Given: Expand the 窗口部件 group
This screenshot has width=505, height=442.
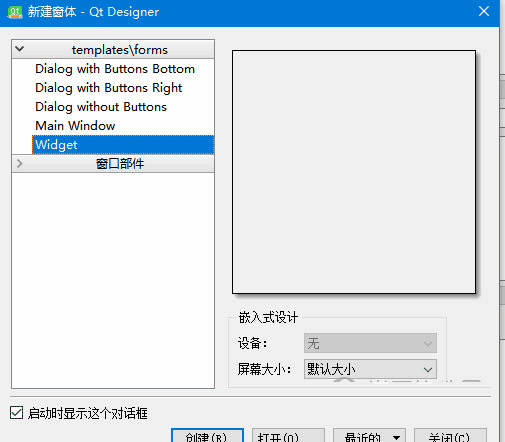Looking at the screenshot, I should pyautogui.click(x=20, y=164).
